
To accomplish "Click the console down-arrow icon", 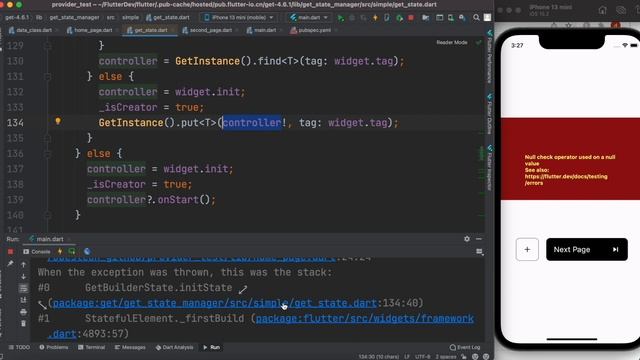I will point(23,276).
